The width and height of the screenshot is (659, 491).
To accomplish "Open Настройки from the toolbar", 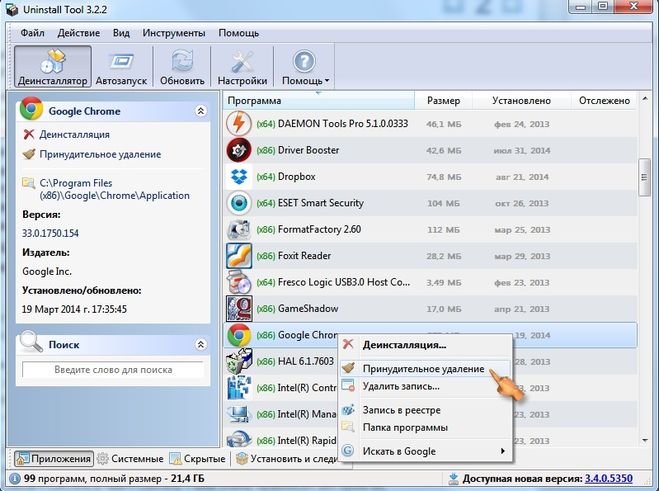I will pyautogui.click(x=242, y=66).
